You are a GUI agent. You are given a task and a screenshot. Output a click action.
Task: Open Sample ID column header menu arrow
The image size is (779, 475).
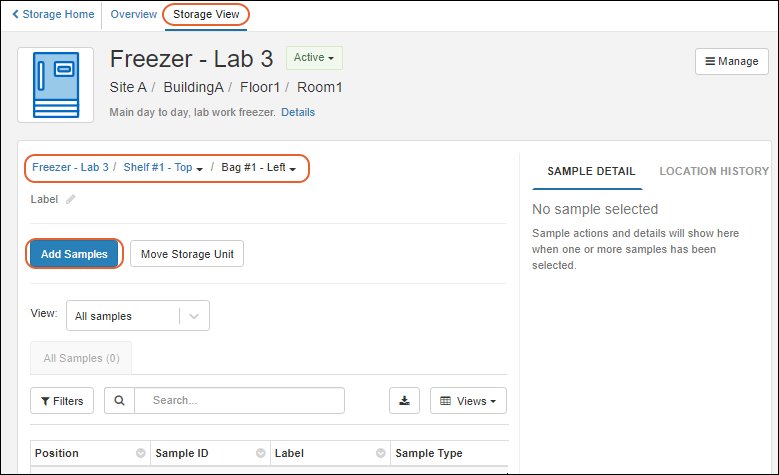pos(261,454)
